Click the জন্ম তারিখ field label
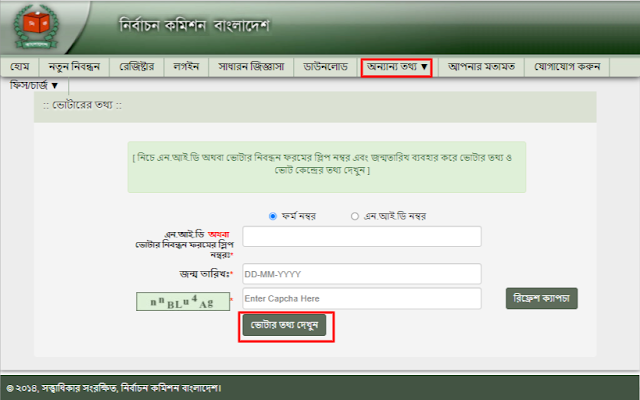Viewport: 640px width, 400px height. pyautogui.click(x=206, y=274)
